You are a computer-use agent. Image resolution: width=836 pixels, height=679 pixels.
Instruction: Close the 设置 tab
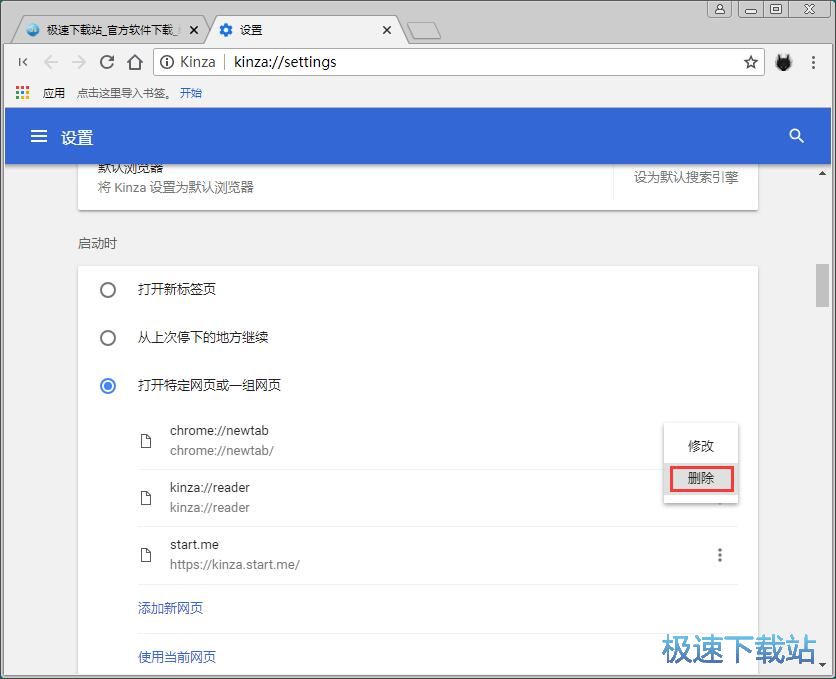click(x=387, y=30)
